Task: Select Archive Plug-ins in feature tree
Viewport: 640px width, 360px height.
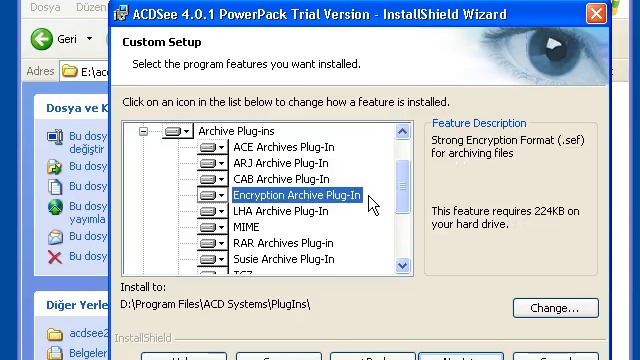Action: point(236,131)
